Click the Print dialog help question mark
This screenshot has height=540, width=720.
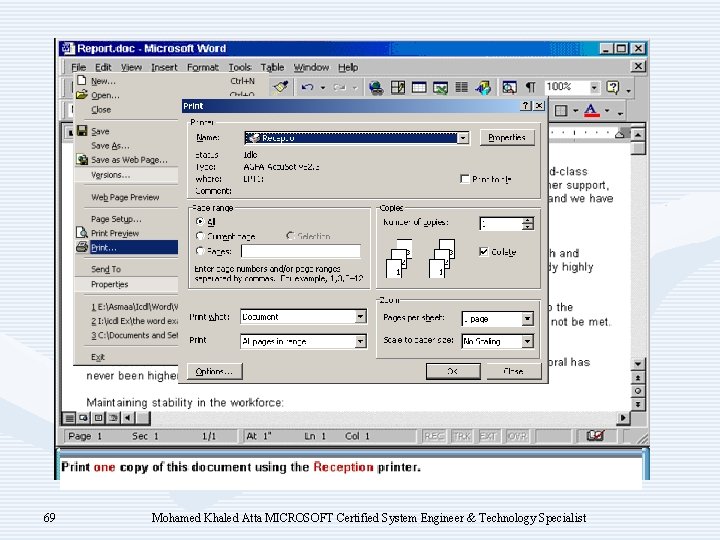526,106
